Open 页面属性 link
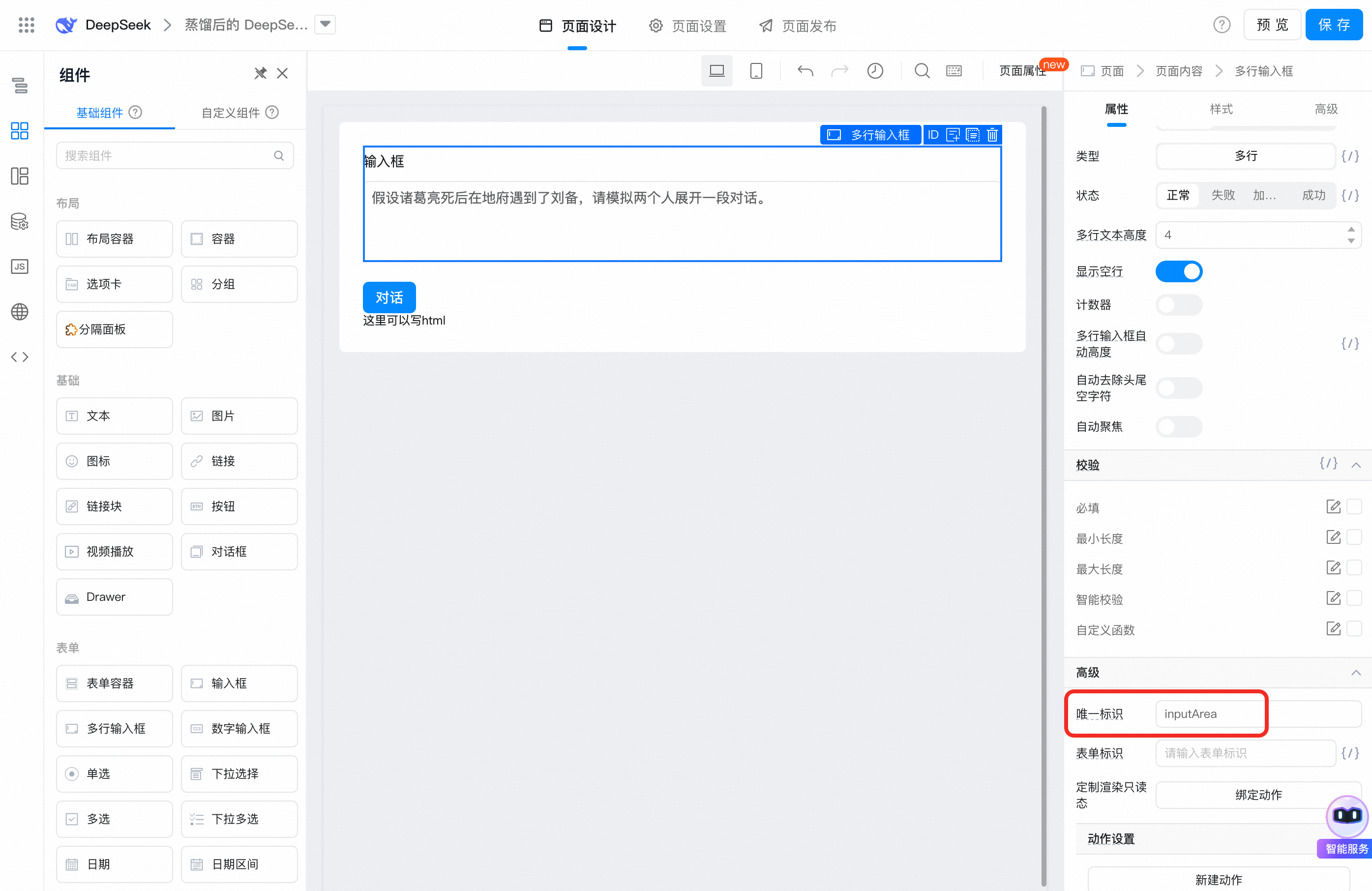The height and width of the screenshot is (891, 1372). click(x=1022, y=71)
